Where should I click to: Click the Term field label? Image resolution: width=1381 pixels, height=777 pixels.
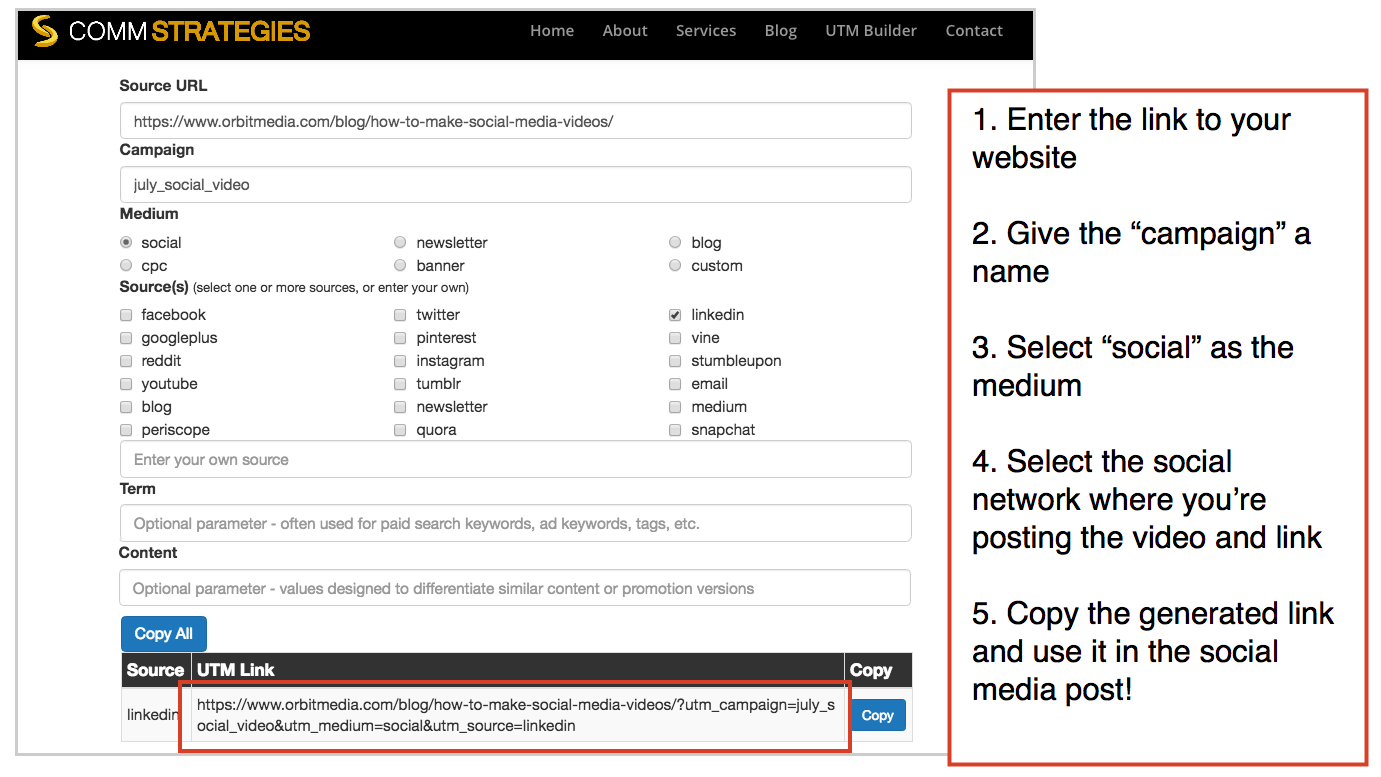point(137,489)
